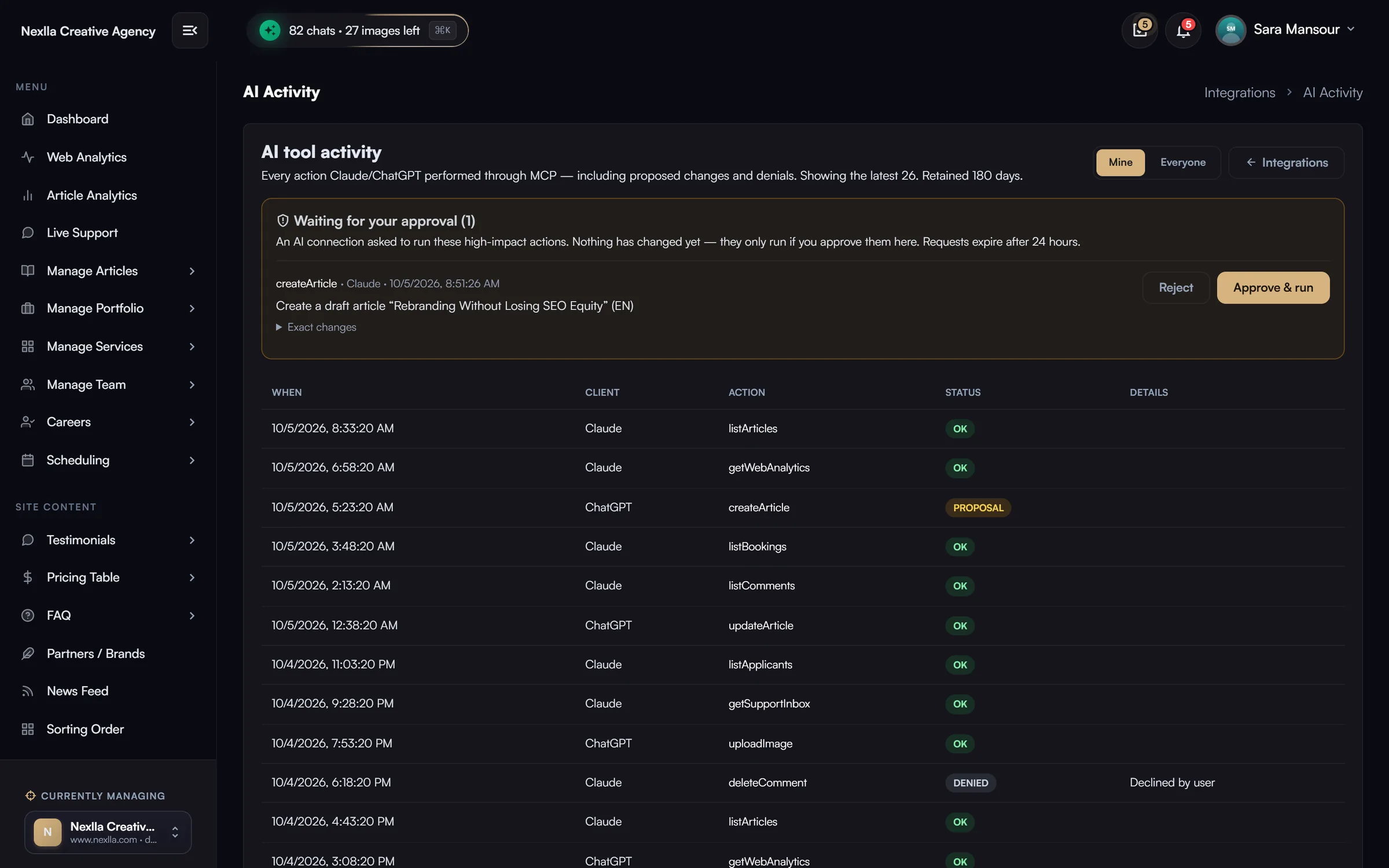This screenshot has height=868, width=1389.
Task: Click the Manage Team people icon
Action: coord(28,385)
